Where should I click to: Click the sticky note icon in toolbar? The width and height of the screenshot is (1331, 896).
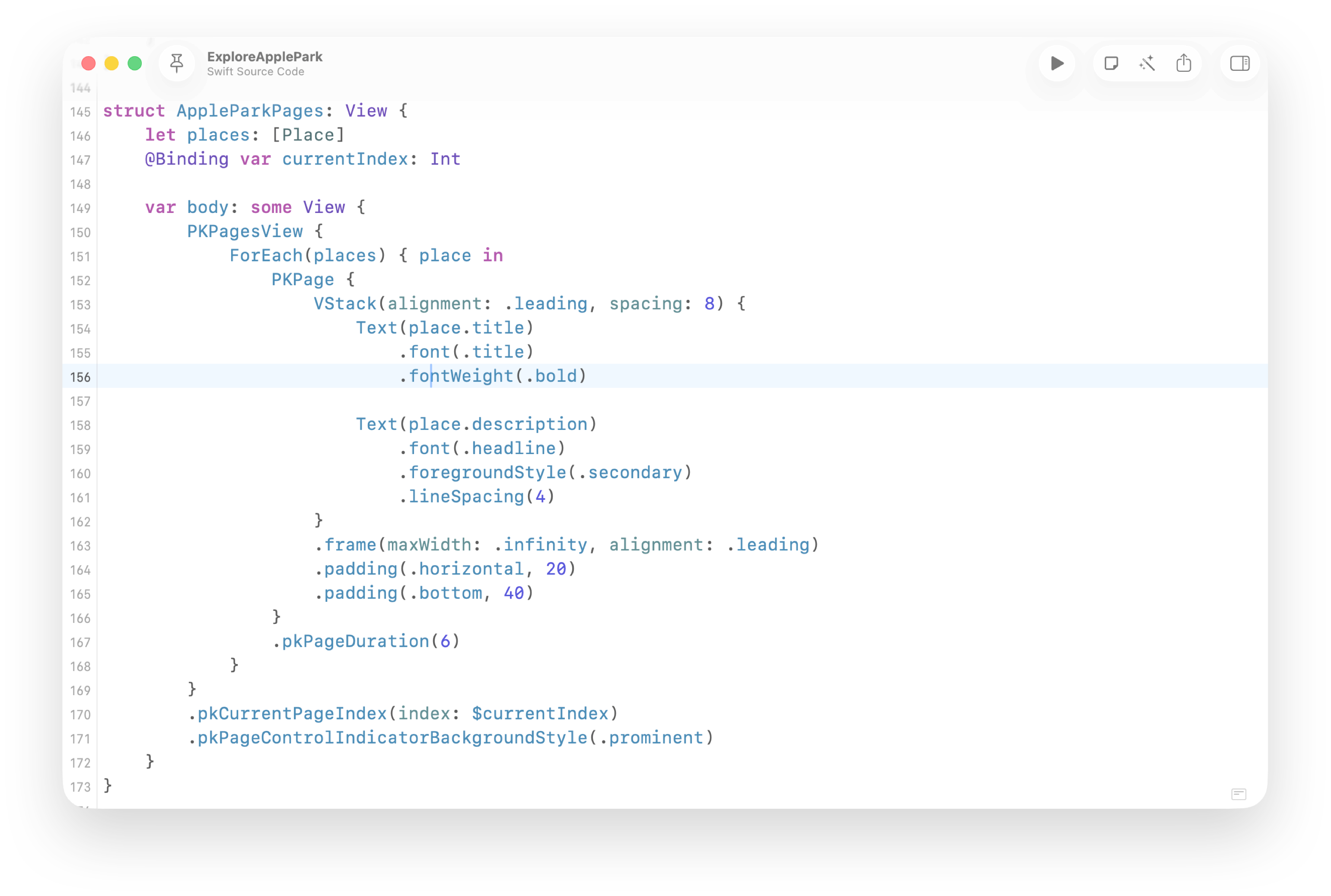[x=1111, y=64]
